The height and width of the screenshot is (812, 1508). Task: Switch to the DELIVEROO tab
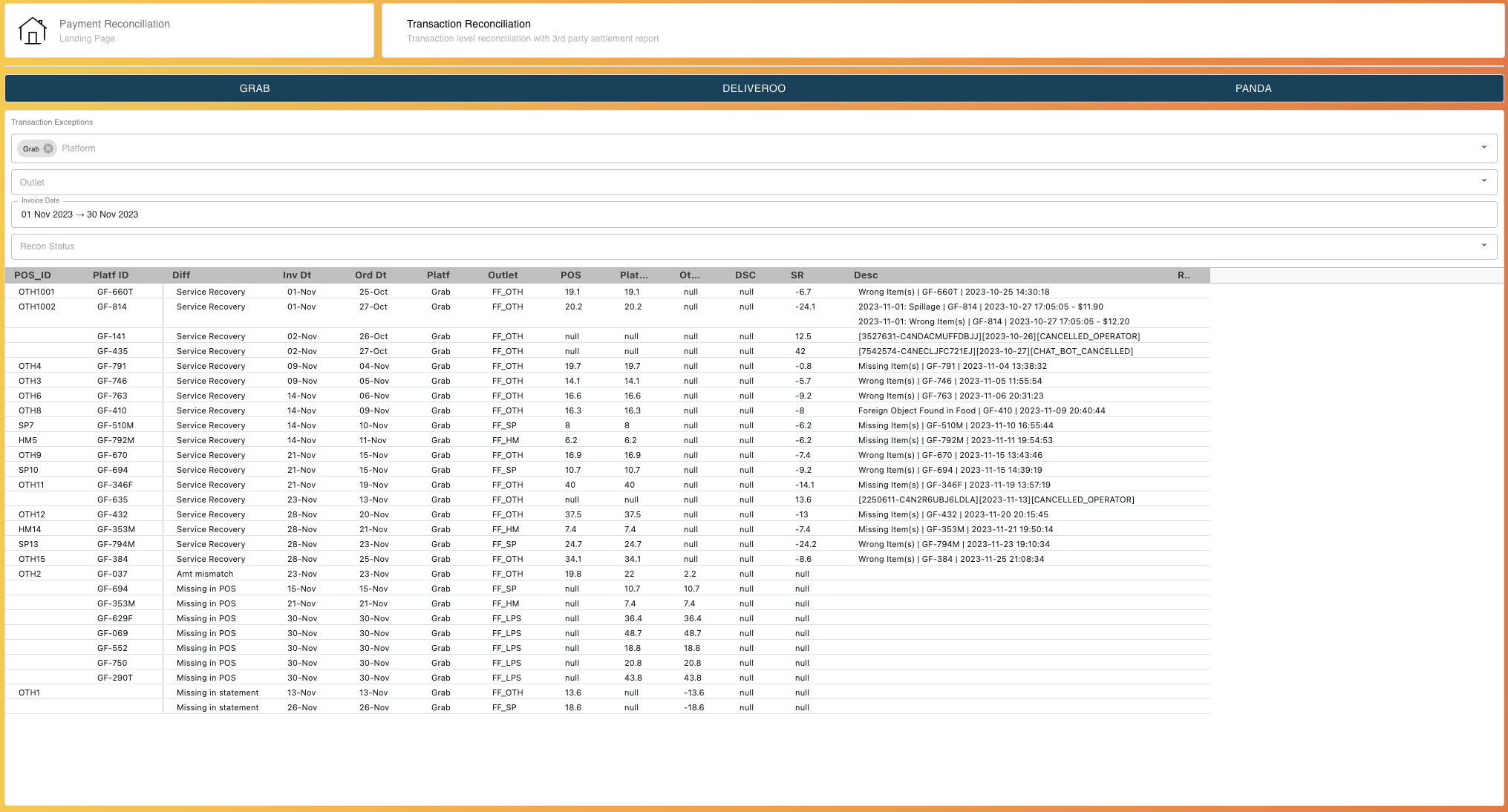(754, 88)
